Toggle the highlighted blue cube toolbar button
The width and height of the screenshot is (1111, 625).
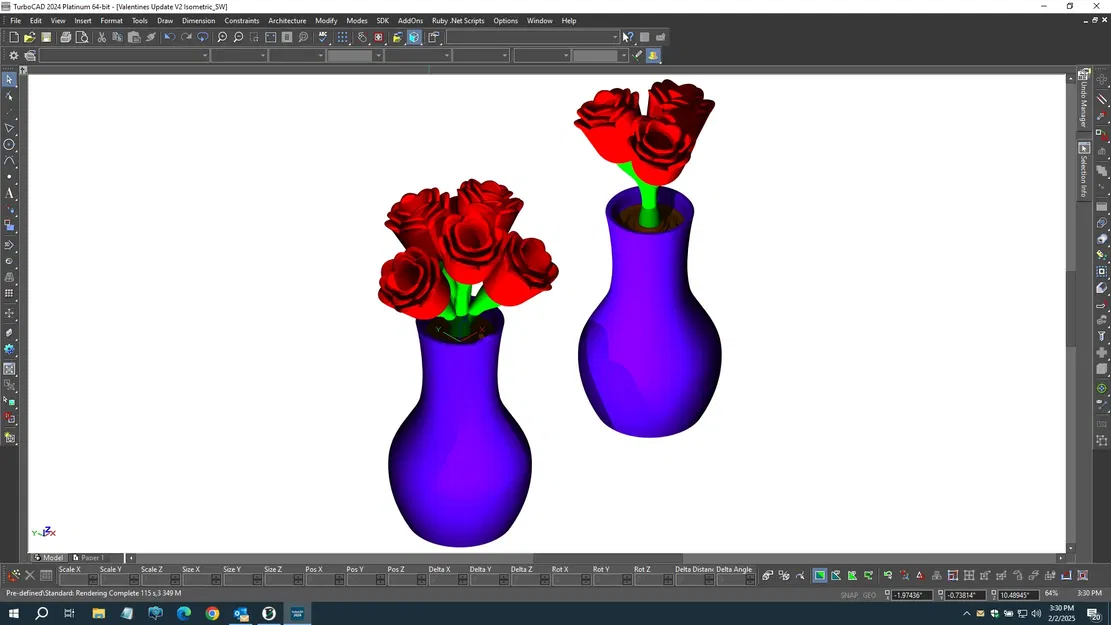click(413, 37)
